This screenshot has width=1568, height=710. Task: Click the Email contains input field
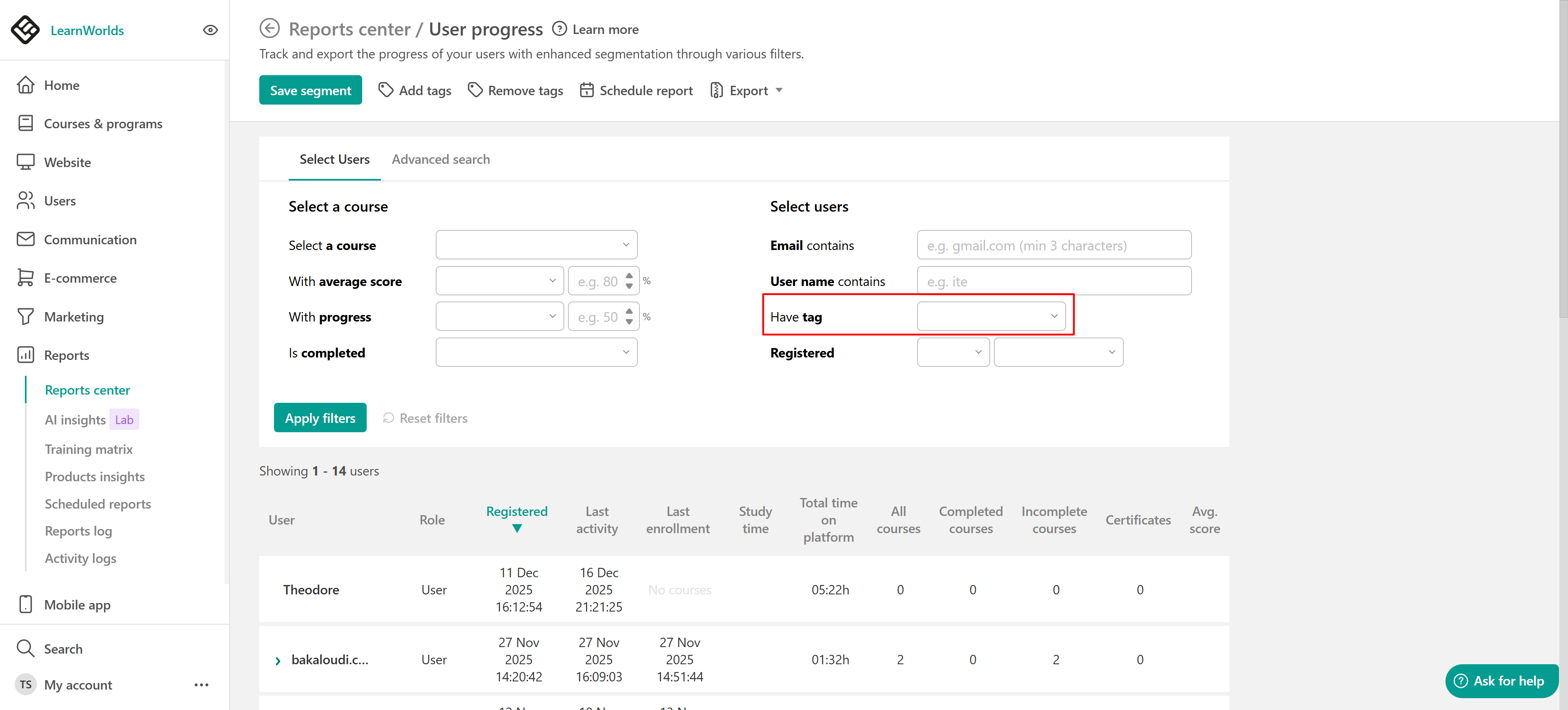(x=1053, y=245)
